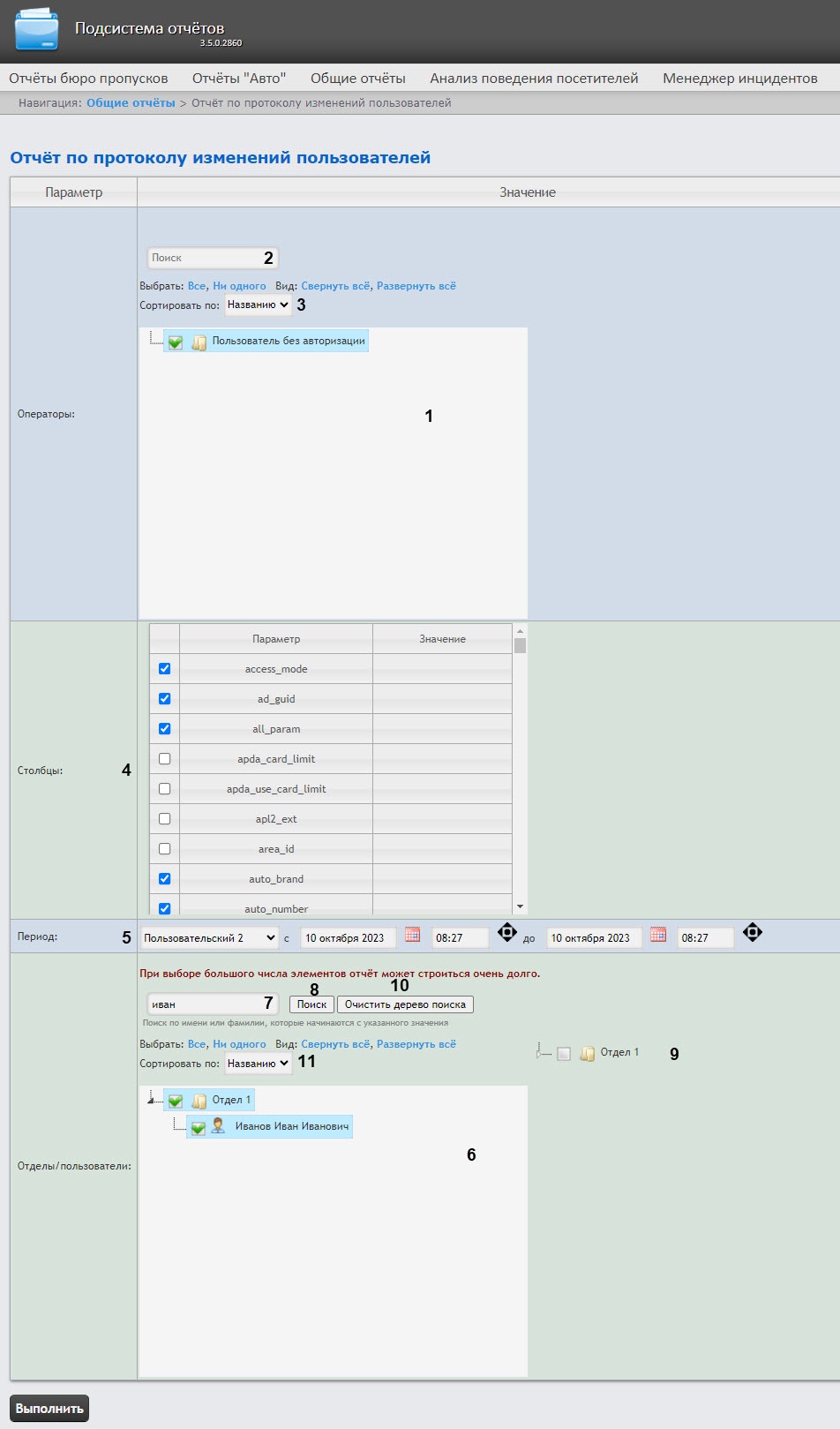840x1429 pixels.
Task: Click the columns table vertical scrollbar
Action: point(520,768)
